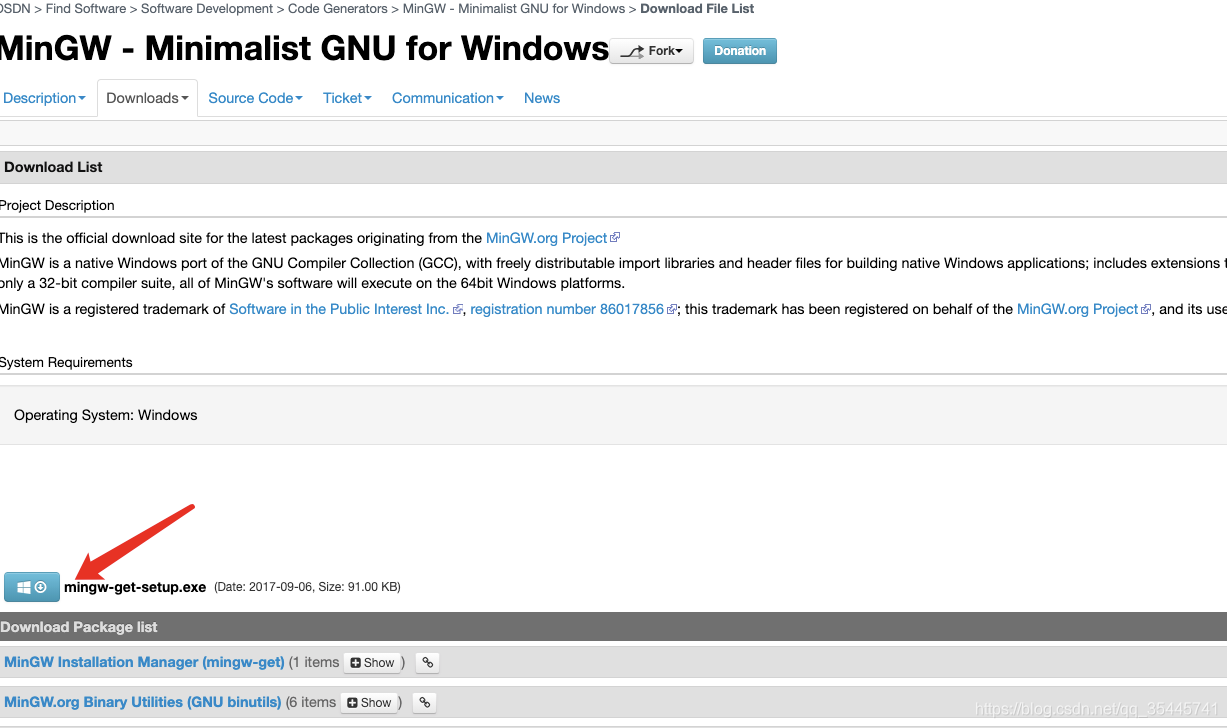
Task: Click the Download List heading
Action: click(53, 167)
